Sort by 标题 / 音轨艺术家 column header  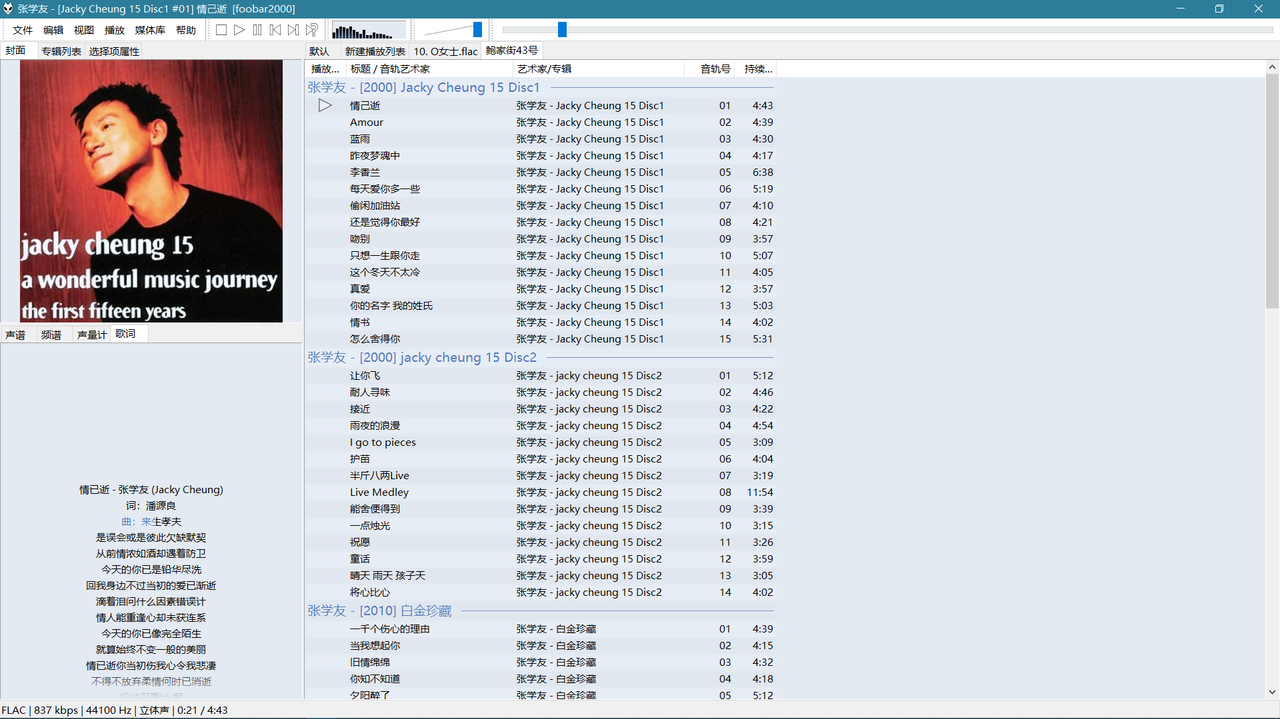[428, 69]
